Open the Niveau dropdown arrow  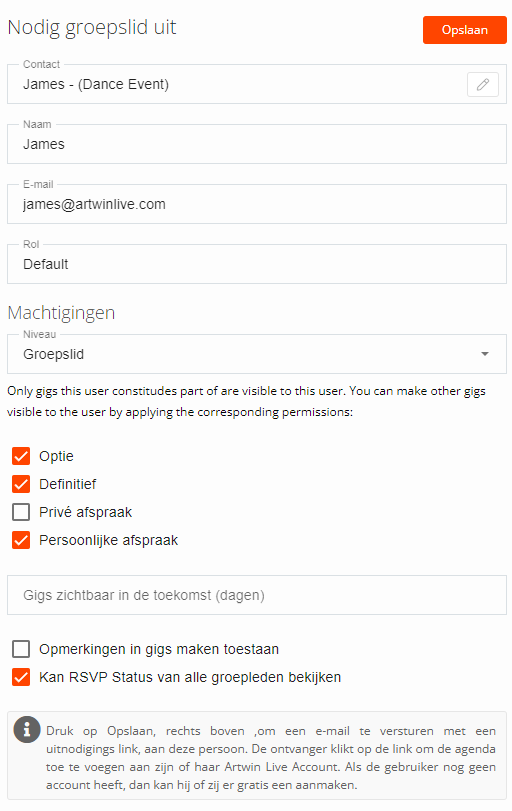pyautogui.click(x=485, y=354)
